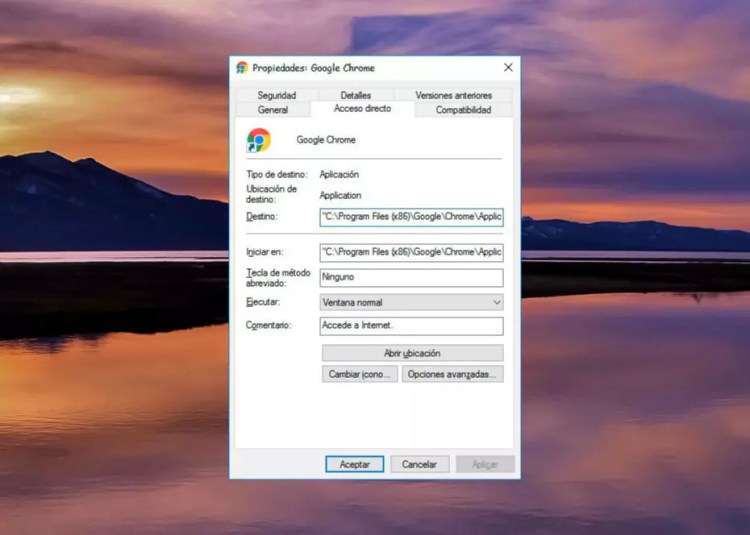The width and height of the screenshot is (750, 535).
Task: Click the large Google Chrome shortcut icon
Action: coord(259,140)
